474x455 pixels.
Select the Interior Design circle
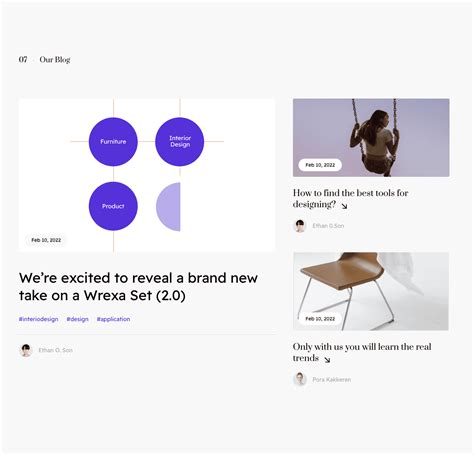click(180, 142)
